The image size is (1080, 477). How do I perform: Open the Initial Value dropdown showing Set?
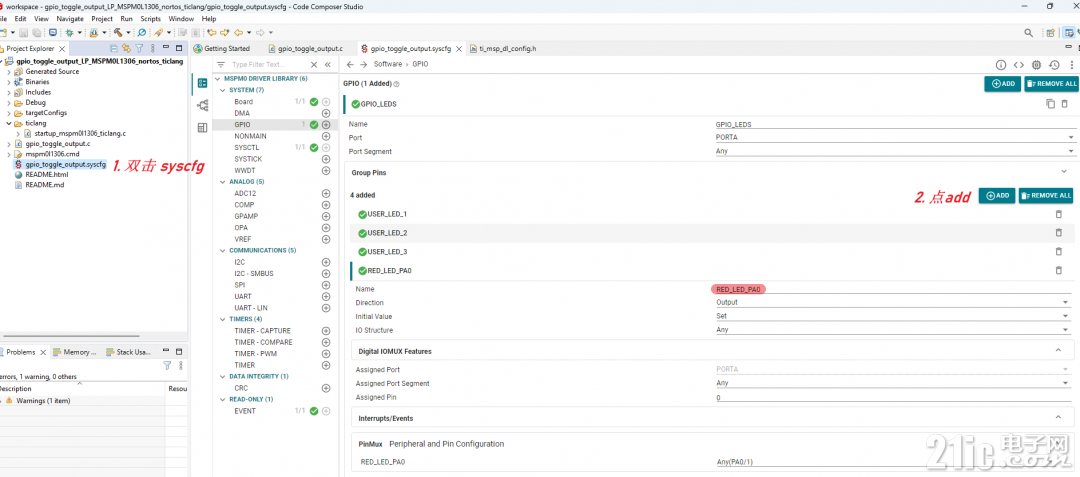coord(892,316)
